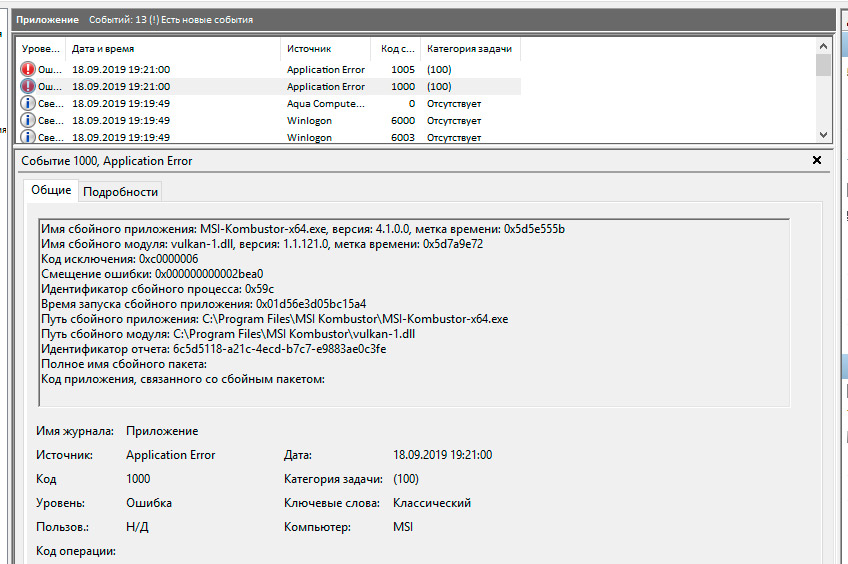Sort by the Категория задачи column
Viewport: 848px width, 564px height.
(469, 49)
